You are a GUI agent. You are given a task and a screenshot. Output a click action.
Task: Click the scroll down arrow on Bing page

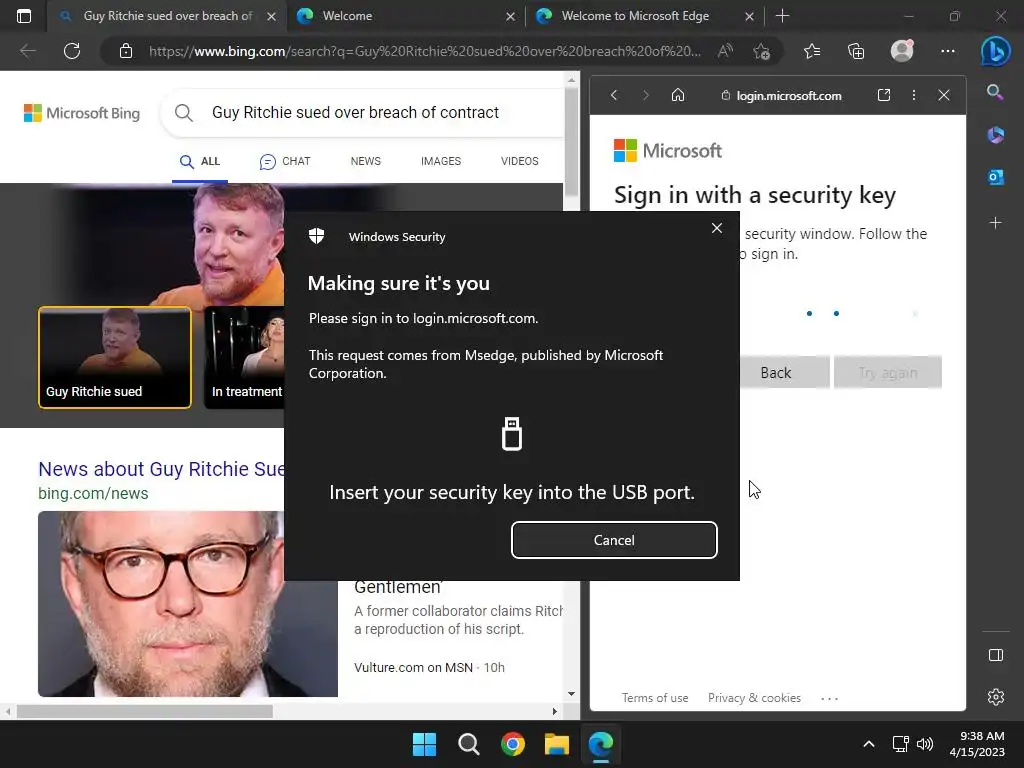click(x=571, y=694)
